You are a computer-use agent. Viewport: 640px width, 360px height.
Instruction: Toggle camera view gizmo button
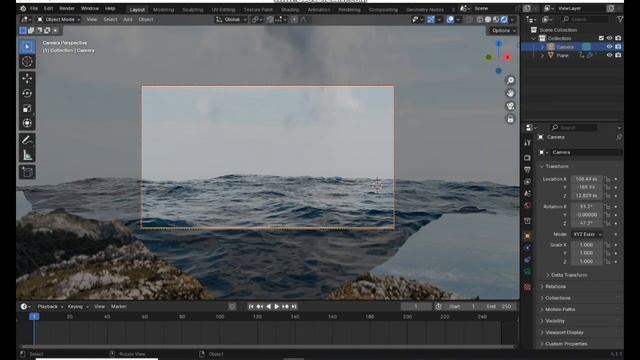510,106
